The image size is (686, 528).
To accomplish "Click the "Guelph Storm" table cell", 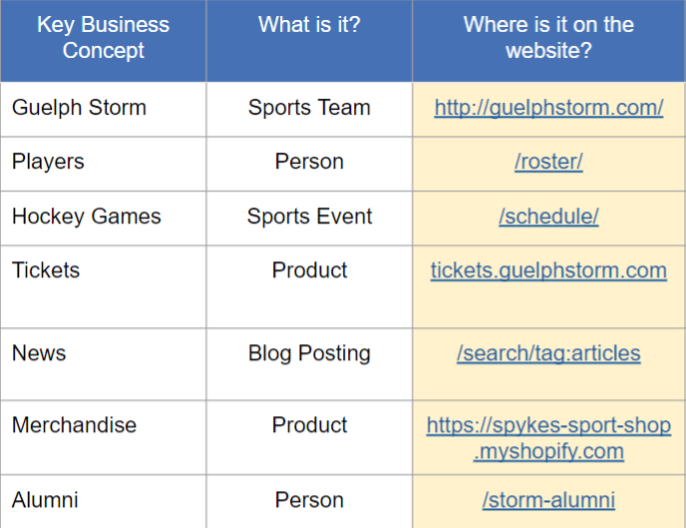I will [x=79, y=108].
